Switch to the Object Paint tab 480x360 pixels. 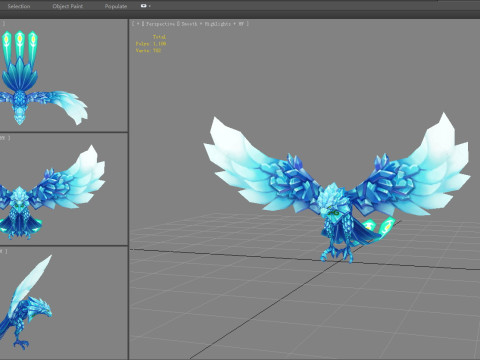pyautogui.click(x=68, y=6)
